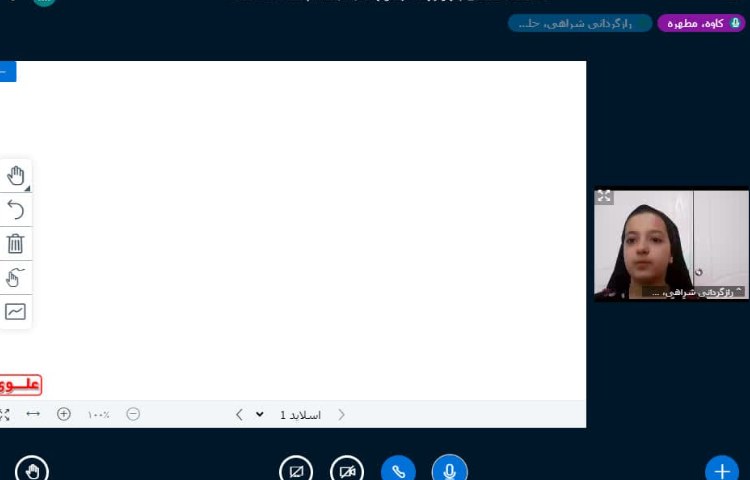Viewport: 750px width, 480px height.
Task: Open the slide number dropdown
Action: point(260,414)
